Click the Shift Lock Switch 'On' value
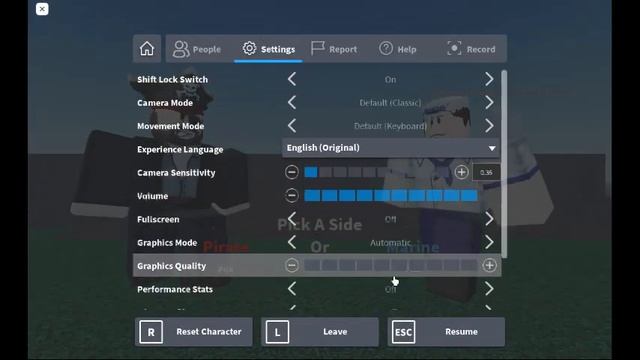Viewport: 640px width, 360px height. [x=390, y=80]
